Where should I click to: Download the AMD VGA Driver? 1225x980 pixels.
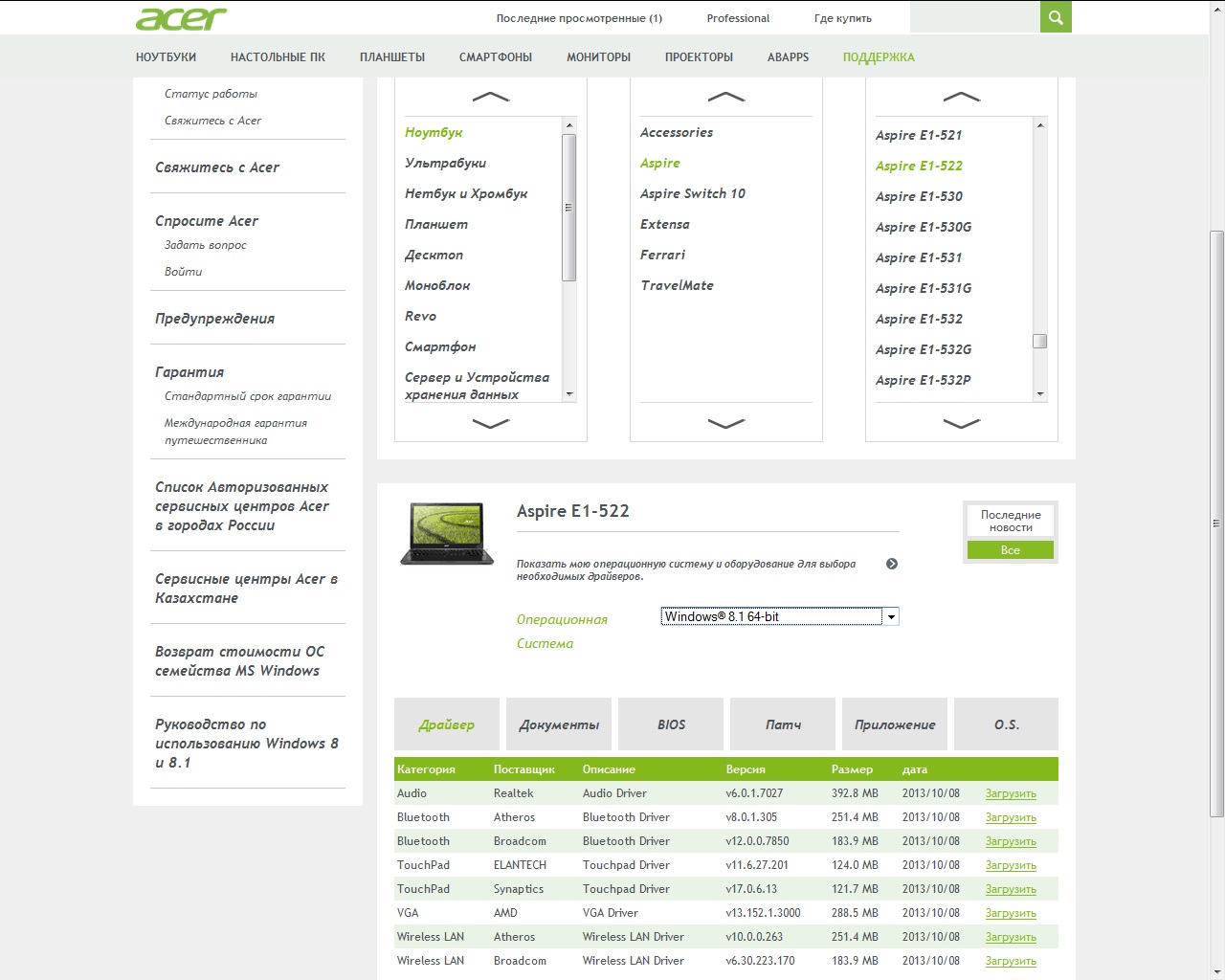point(1011,913)
